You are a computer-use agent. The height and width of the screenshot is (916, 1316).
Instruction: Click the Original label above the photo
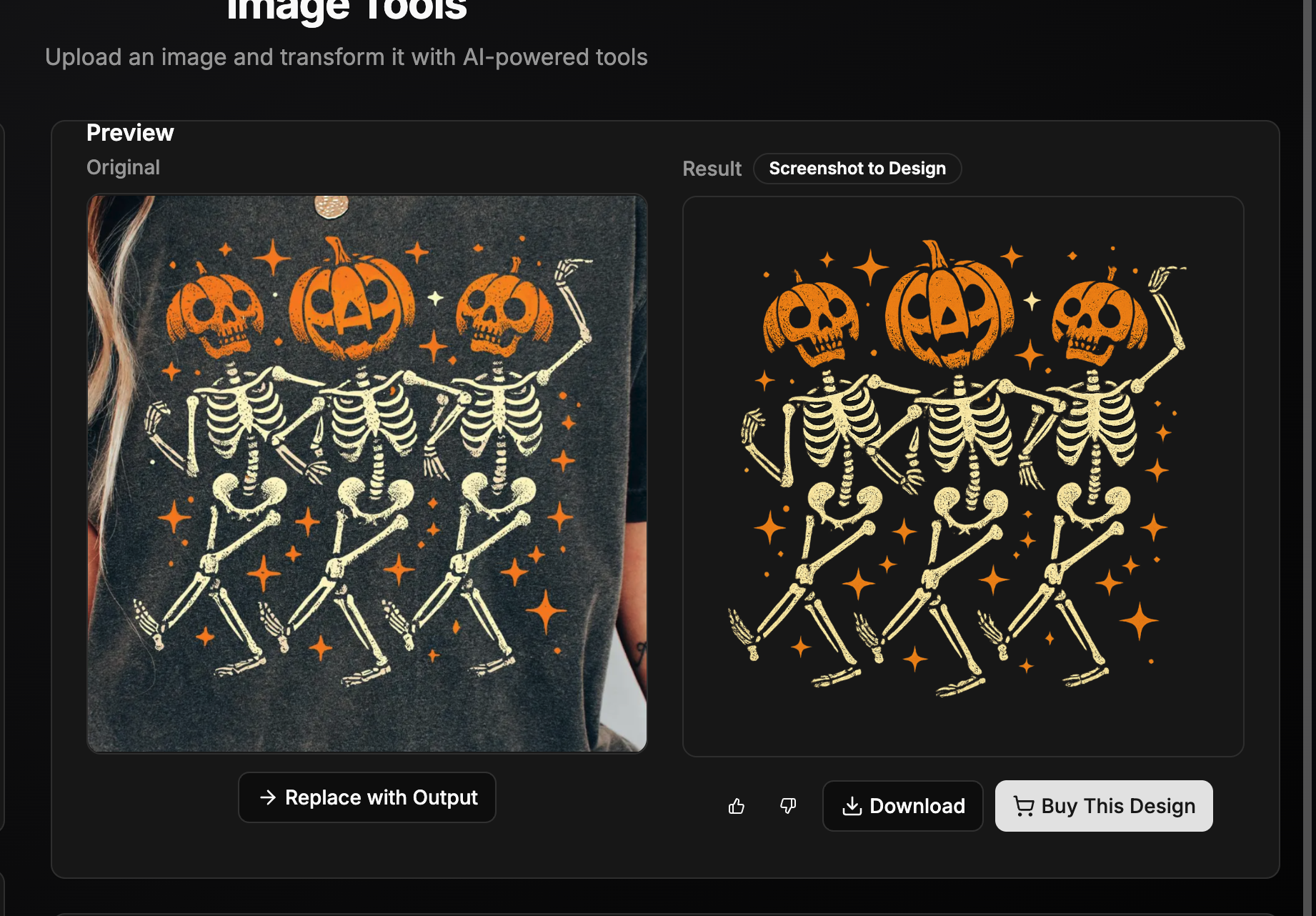123,167
